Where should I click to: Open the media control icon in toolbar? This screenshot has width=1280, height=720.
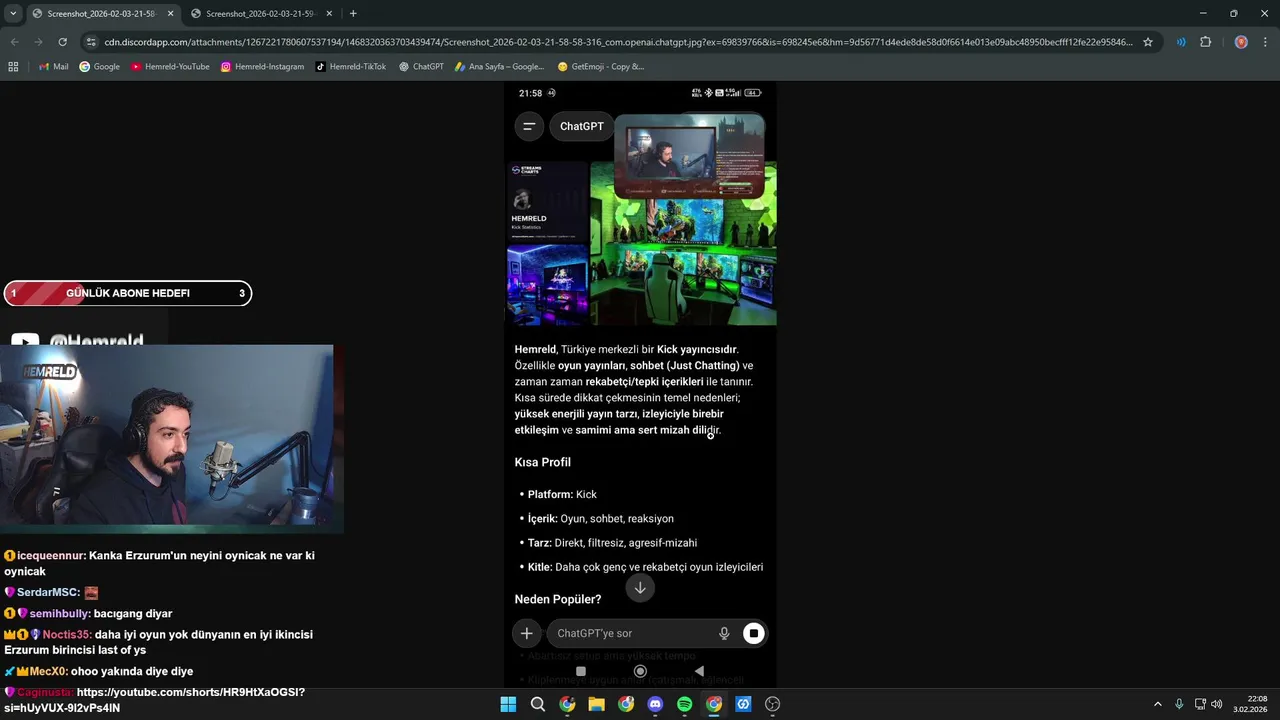click(x=1181, y=42)
